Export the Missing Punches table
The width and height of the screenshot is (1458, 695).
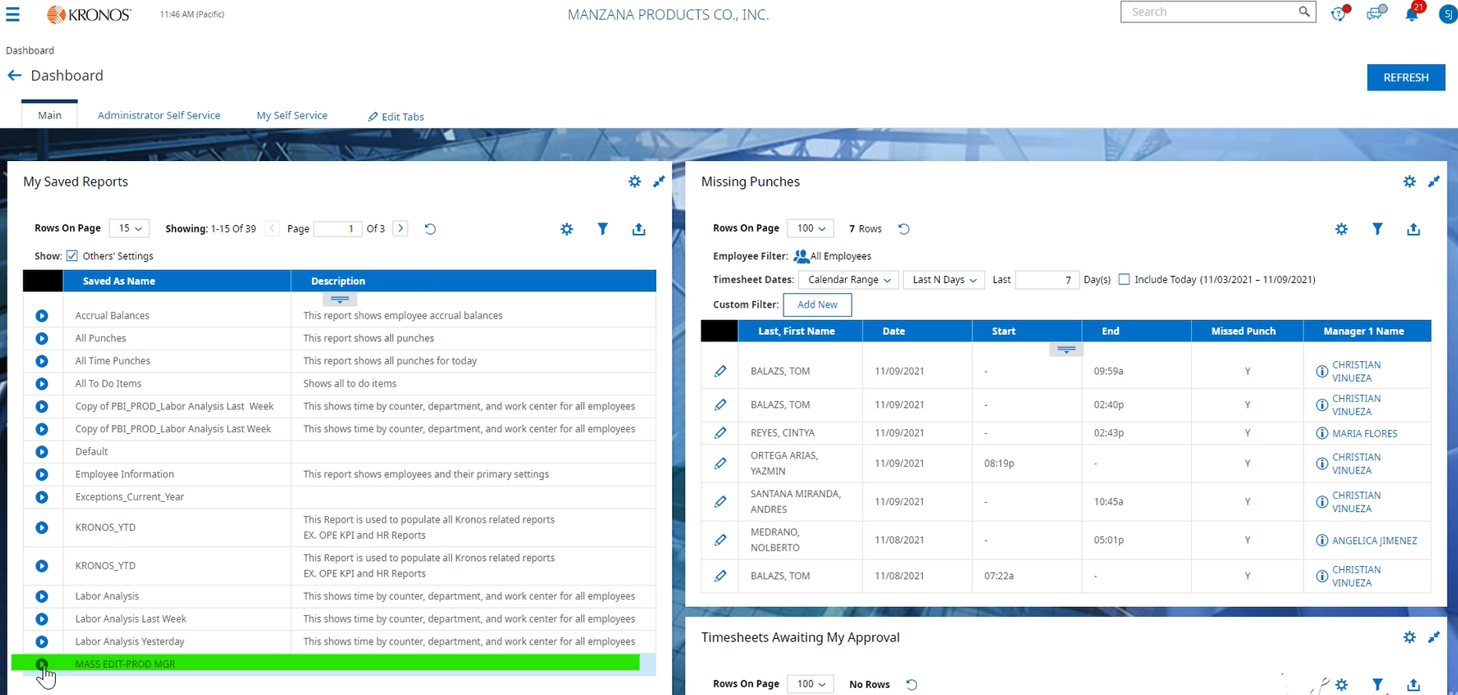(x=1413, y=229)
